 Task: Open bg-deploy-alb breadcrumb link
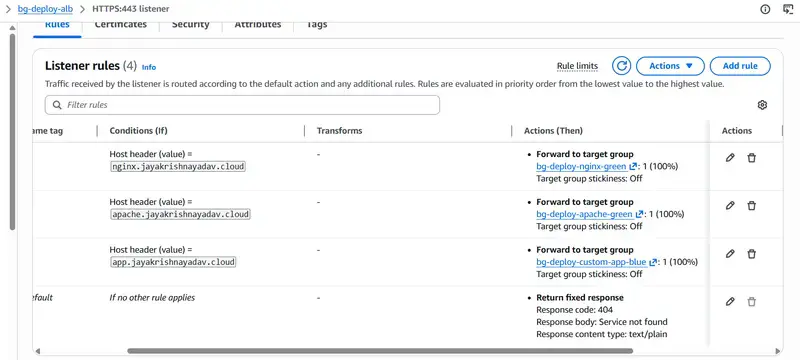coord(46,9)
